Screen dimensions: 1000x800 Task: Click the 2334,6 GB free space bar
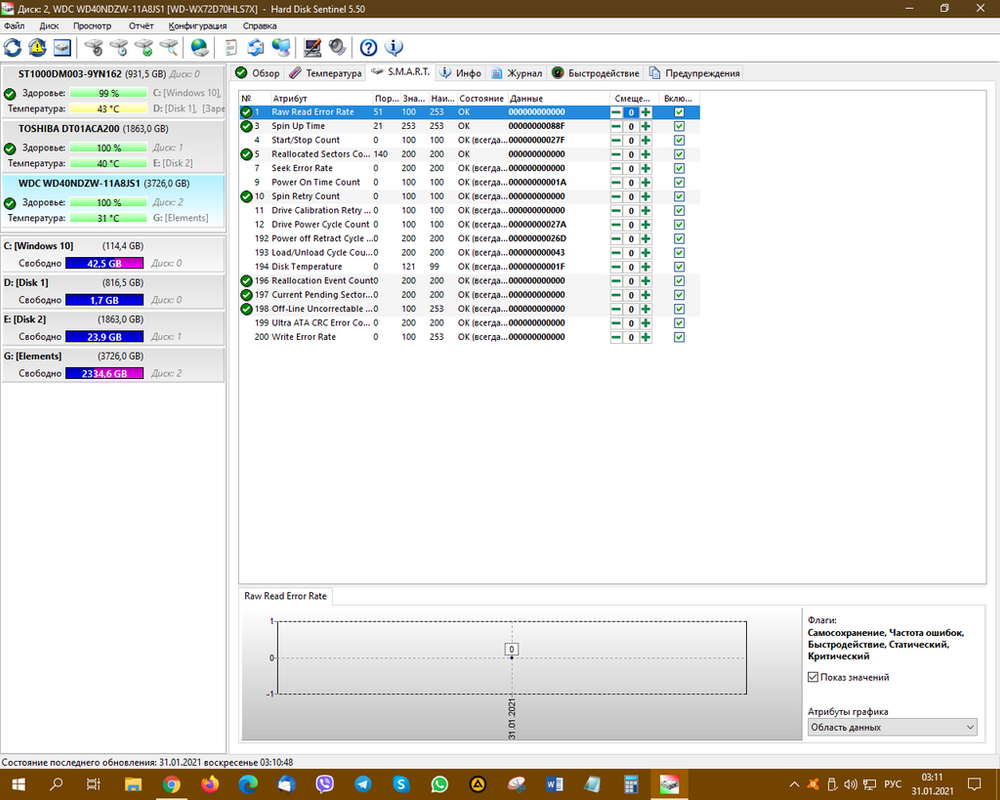[x=104, y=373]
